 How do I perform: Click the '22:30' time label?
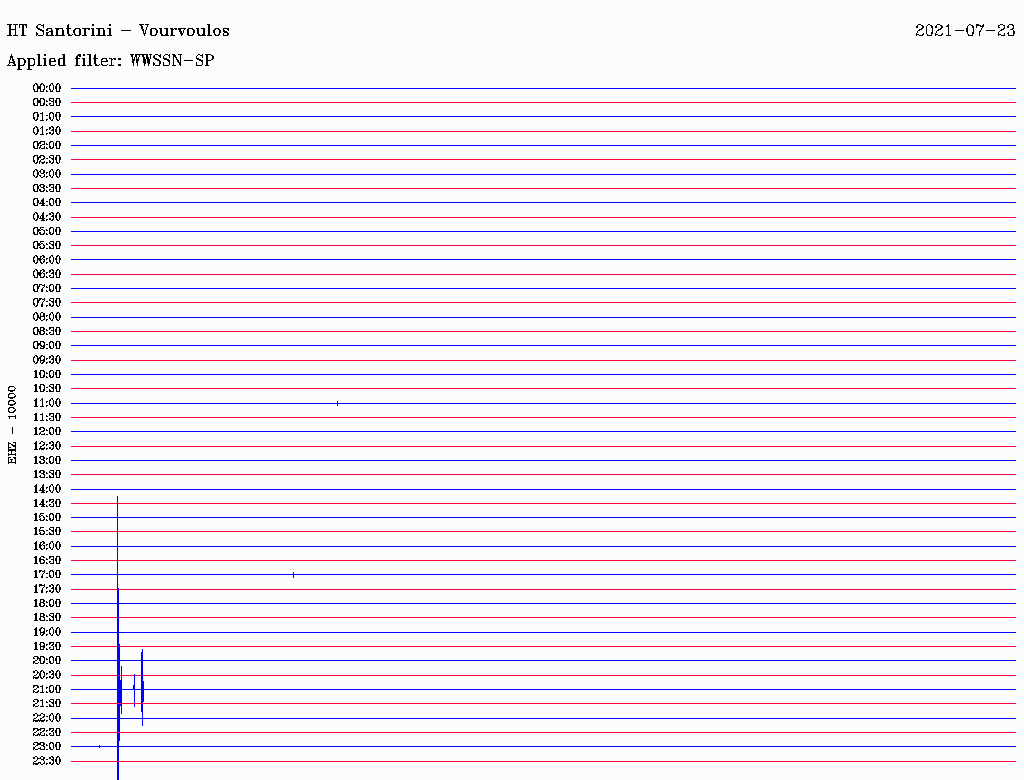point(47,732)
